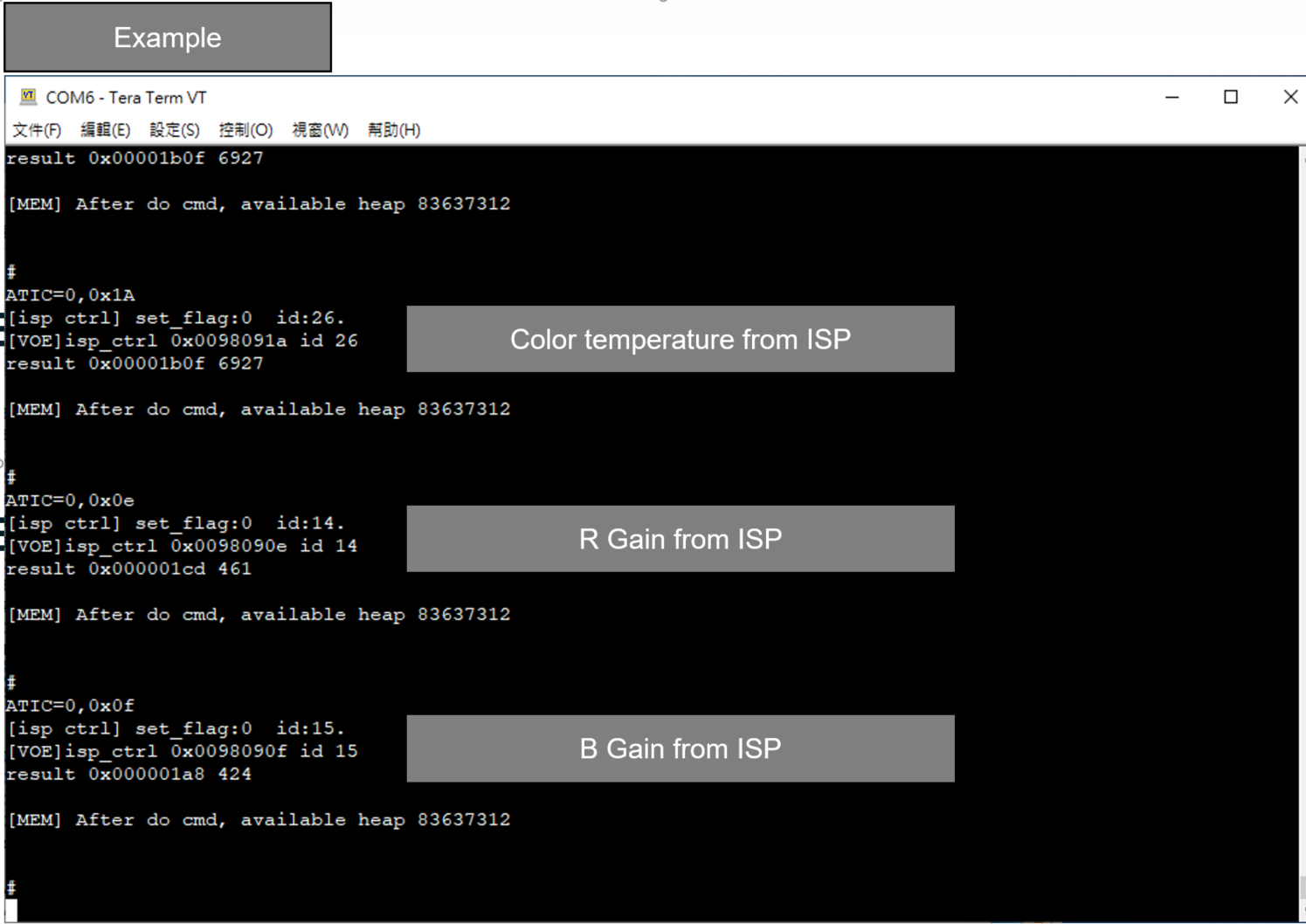Viewport: 1306px width, 924px height.
Task: Open the 編輯(E) menu
Action: pyautogui.click(x=105, y=130)
